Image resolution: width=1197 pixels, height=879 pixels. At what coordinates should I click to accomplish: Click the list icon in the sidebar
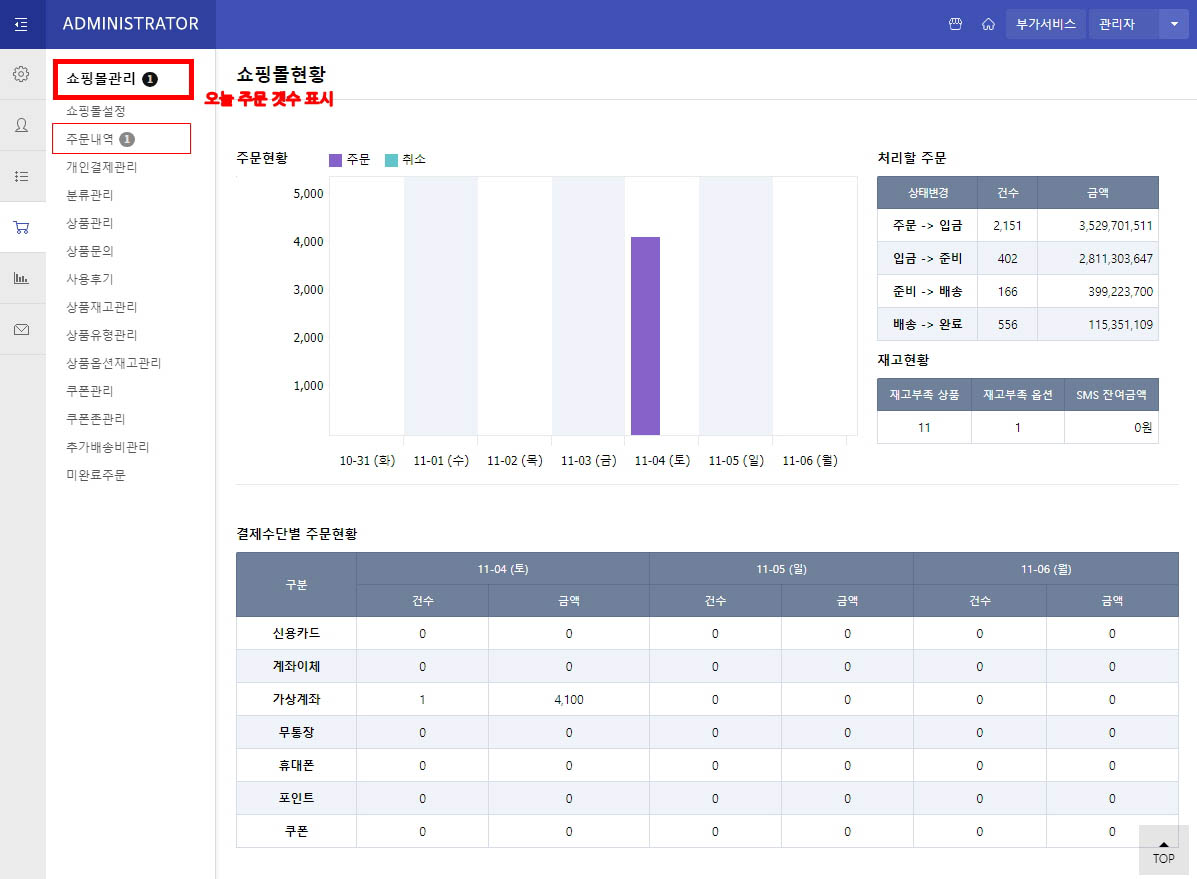[21, 176]
